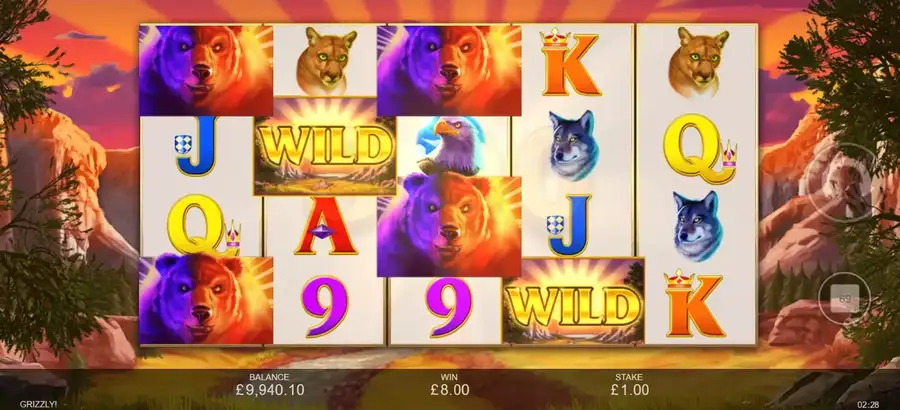Stop autoplay with the 69 counter button
Image resolution: width=900 pixels, height=410 pixels.
[844, 299]
